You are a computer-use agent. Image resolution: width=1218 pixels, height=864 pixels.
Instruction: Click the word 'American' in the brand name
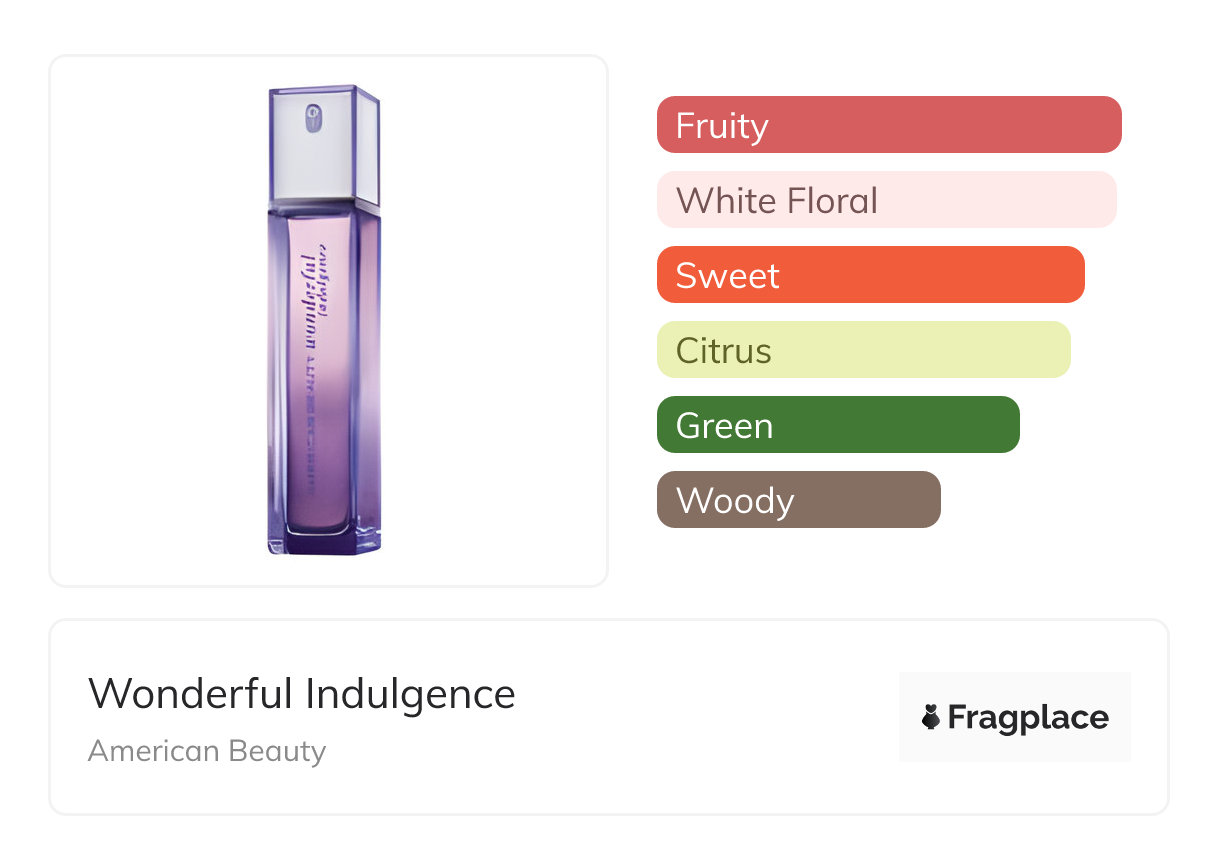tap(153, 751)
